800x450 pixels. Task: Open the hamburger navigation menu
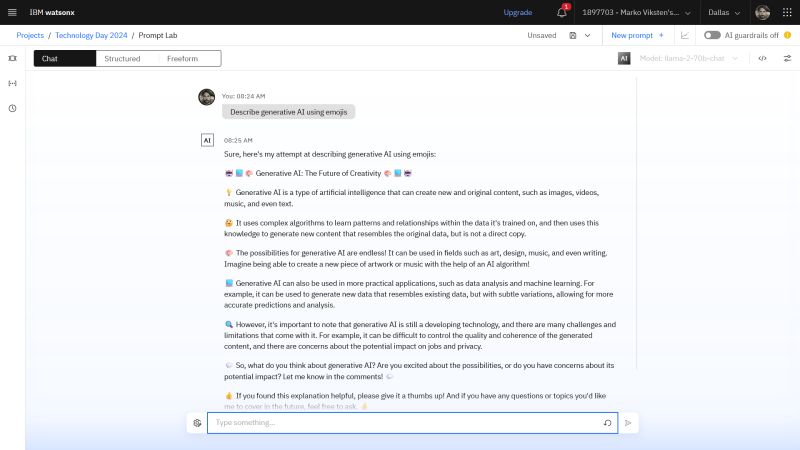click(12, 12)
